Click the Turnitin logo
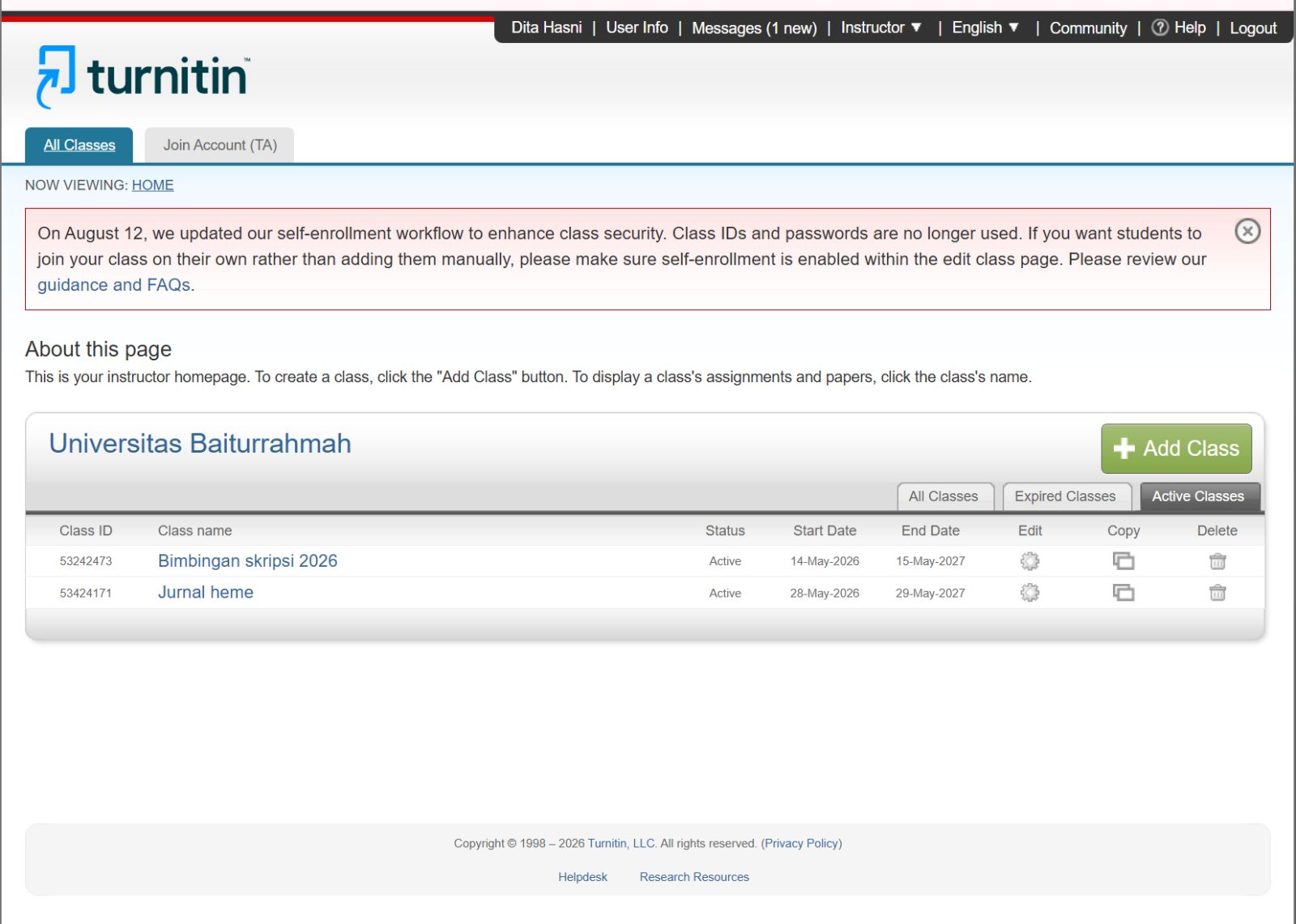The width and height of the screenshot is (1296, 924). (143, 77)
